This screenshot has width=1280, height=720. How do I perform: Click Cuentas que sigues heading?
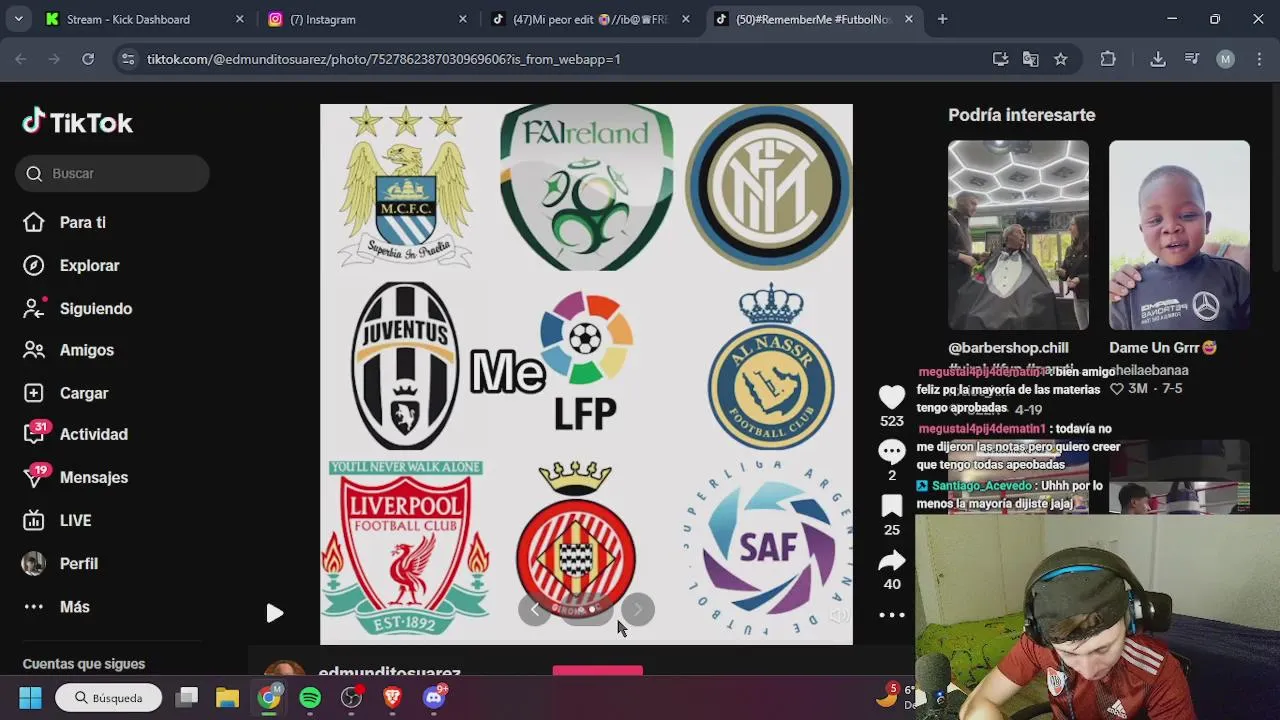click(x=84, y=663)
